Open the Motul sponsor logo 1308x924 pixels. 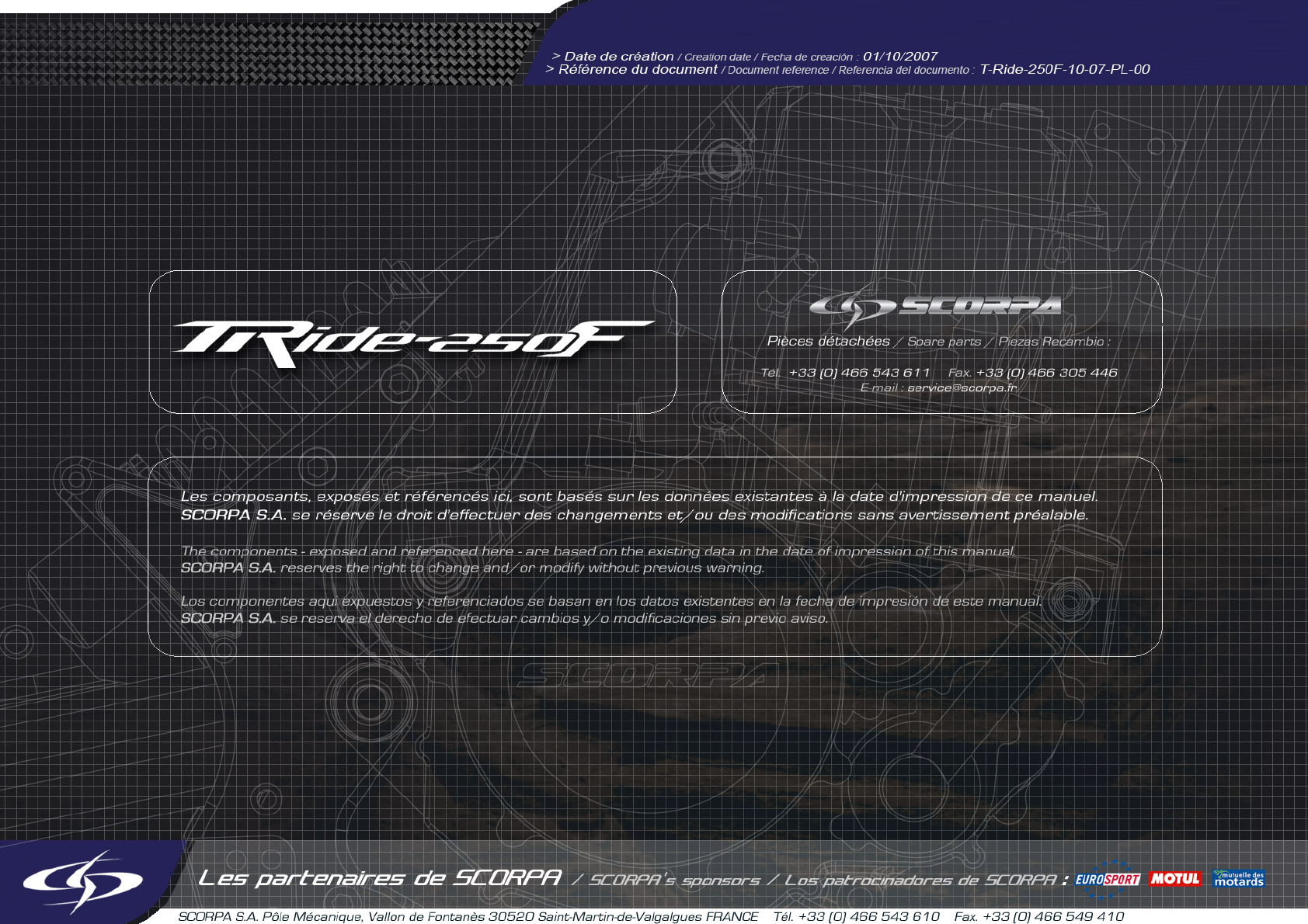point(1175,879)
